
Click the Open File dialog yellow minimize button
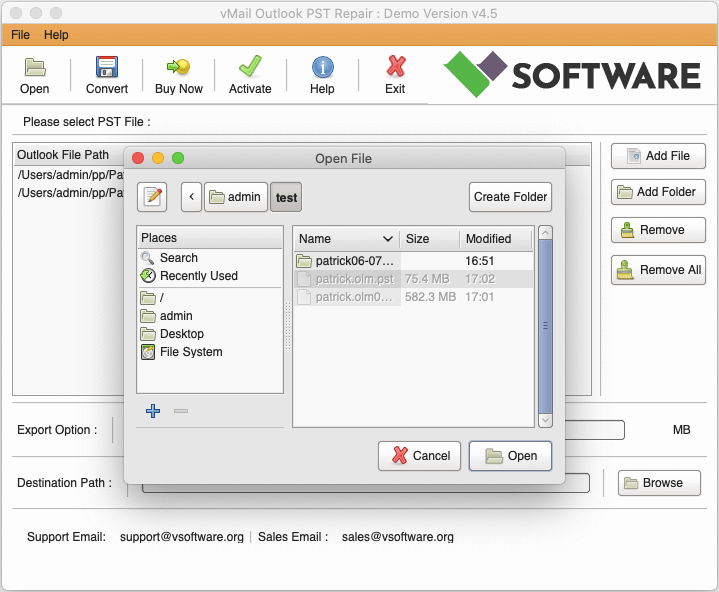158,158
